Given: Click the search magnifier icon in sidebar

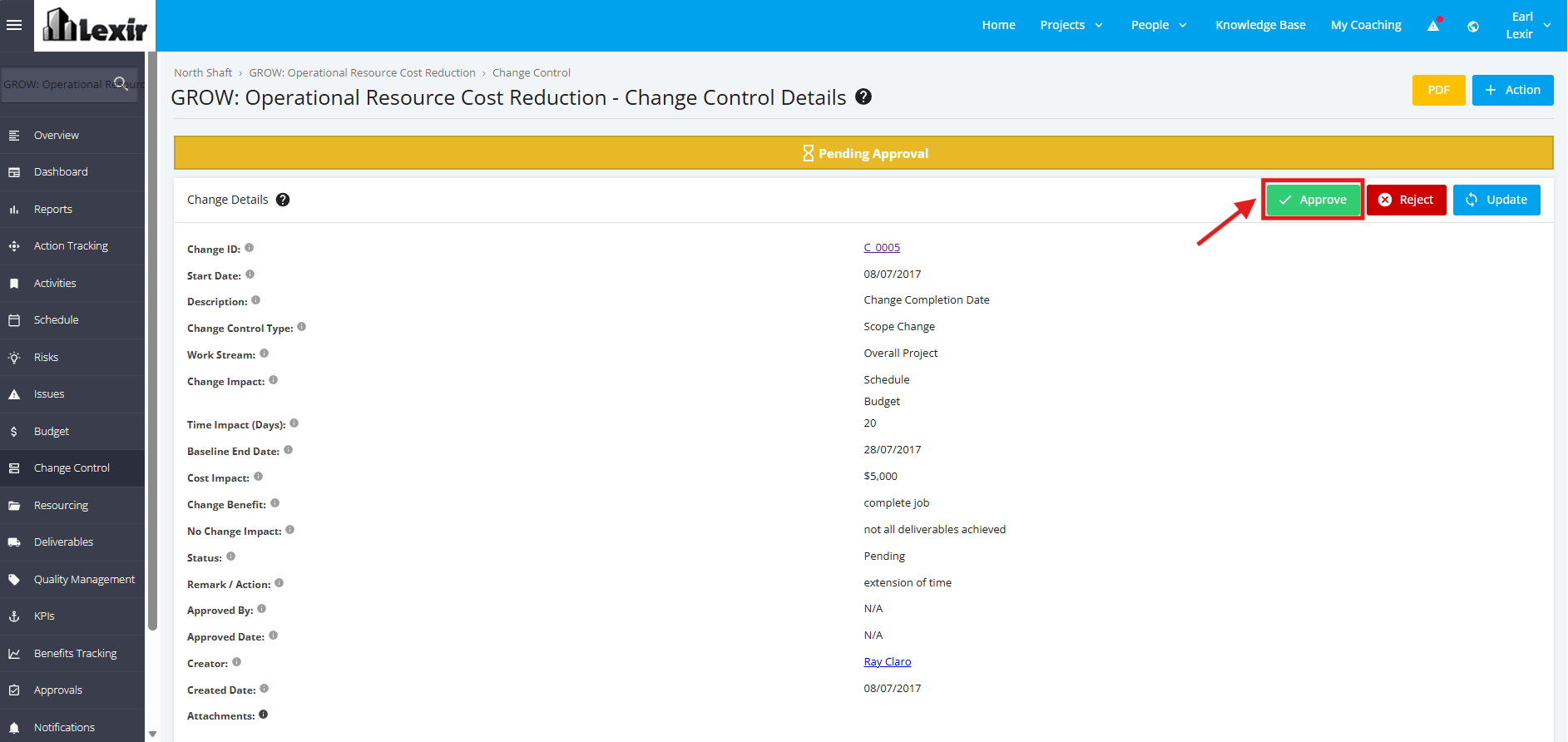Looking at the screenshot, I should (121, 83).
